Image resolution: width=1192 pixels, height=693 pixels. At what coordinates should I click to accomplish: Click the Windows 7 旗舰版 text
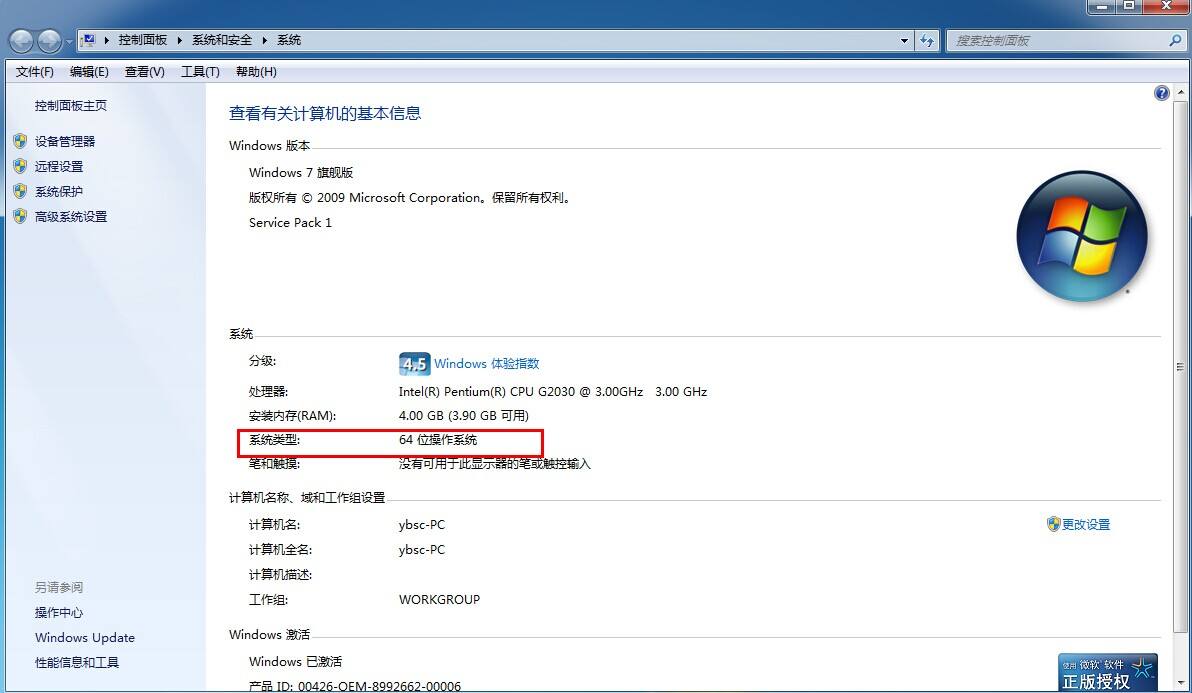301,172
